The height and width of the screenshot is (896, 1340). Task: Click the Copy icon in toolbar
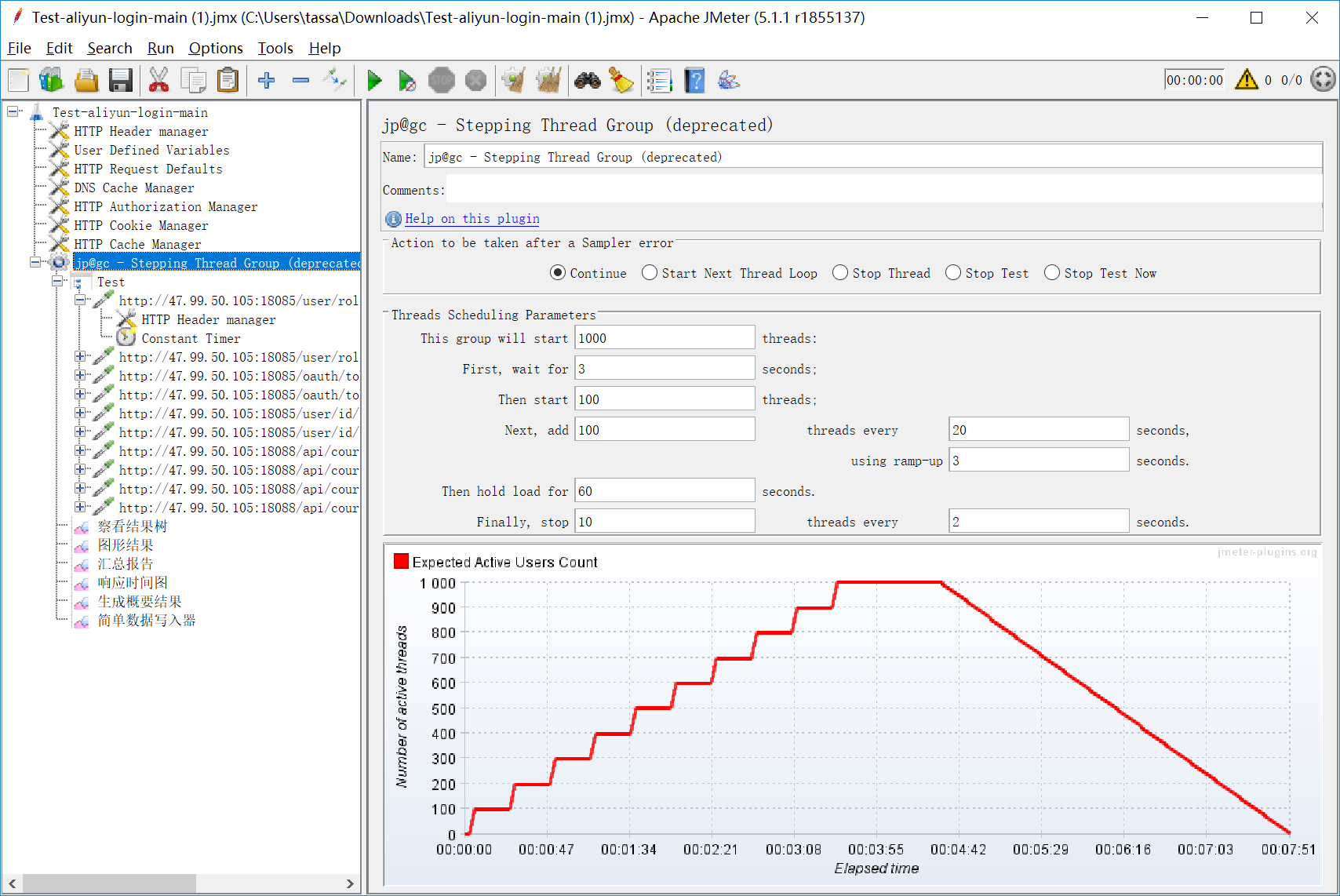click(193, 80)
